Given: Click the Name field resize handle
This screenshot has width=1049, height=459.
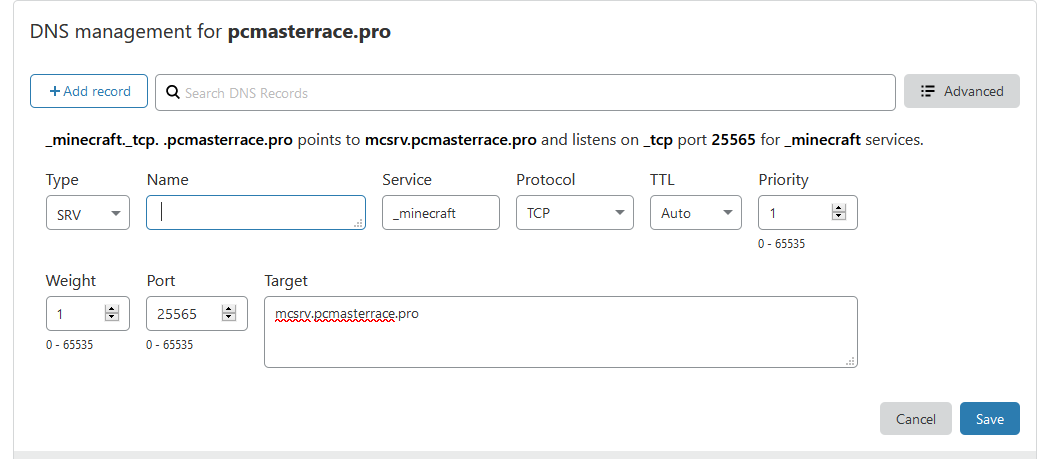Looking at the screenshot, I should tap(359, 224).
